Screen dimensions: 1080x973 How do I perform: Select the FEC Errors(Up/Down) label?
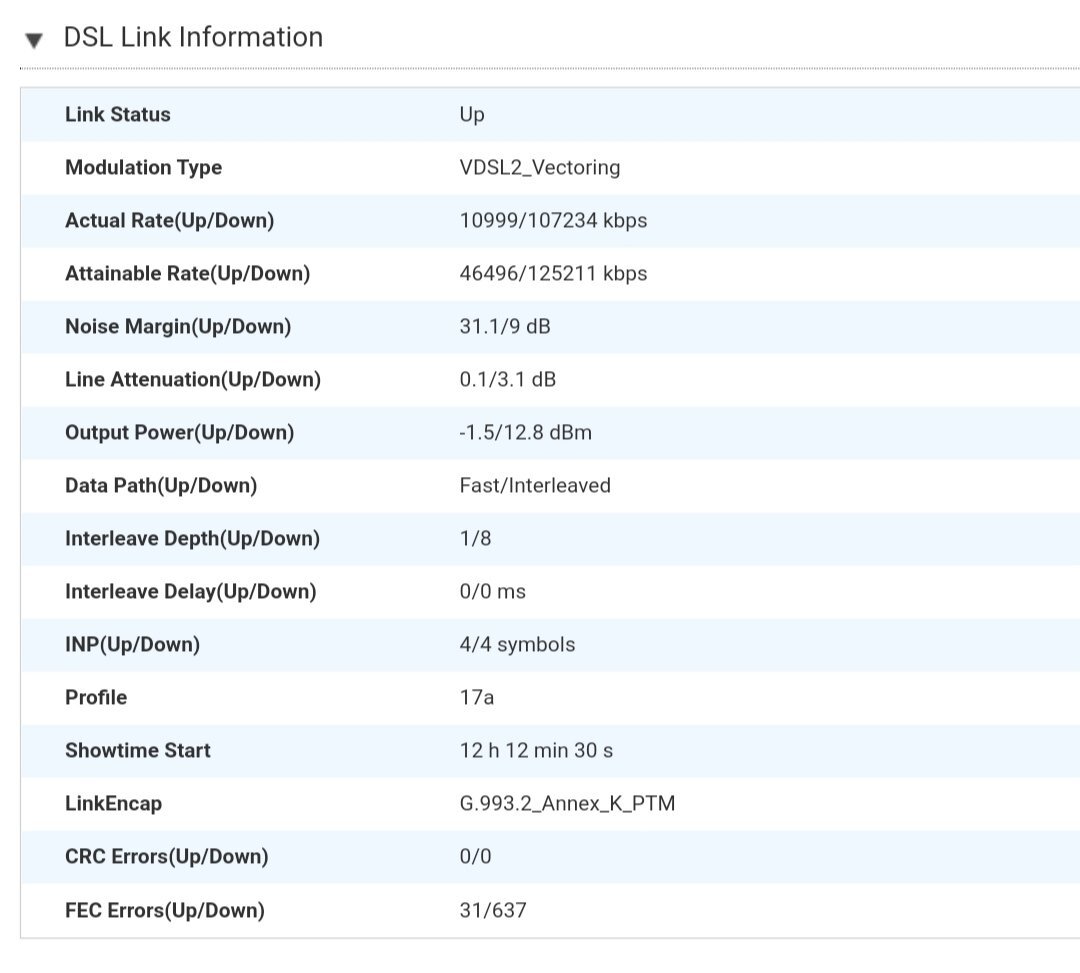click(165, 910)
